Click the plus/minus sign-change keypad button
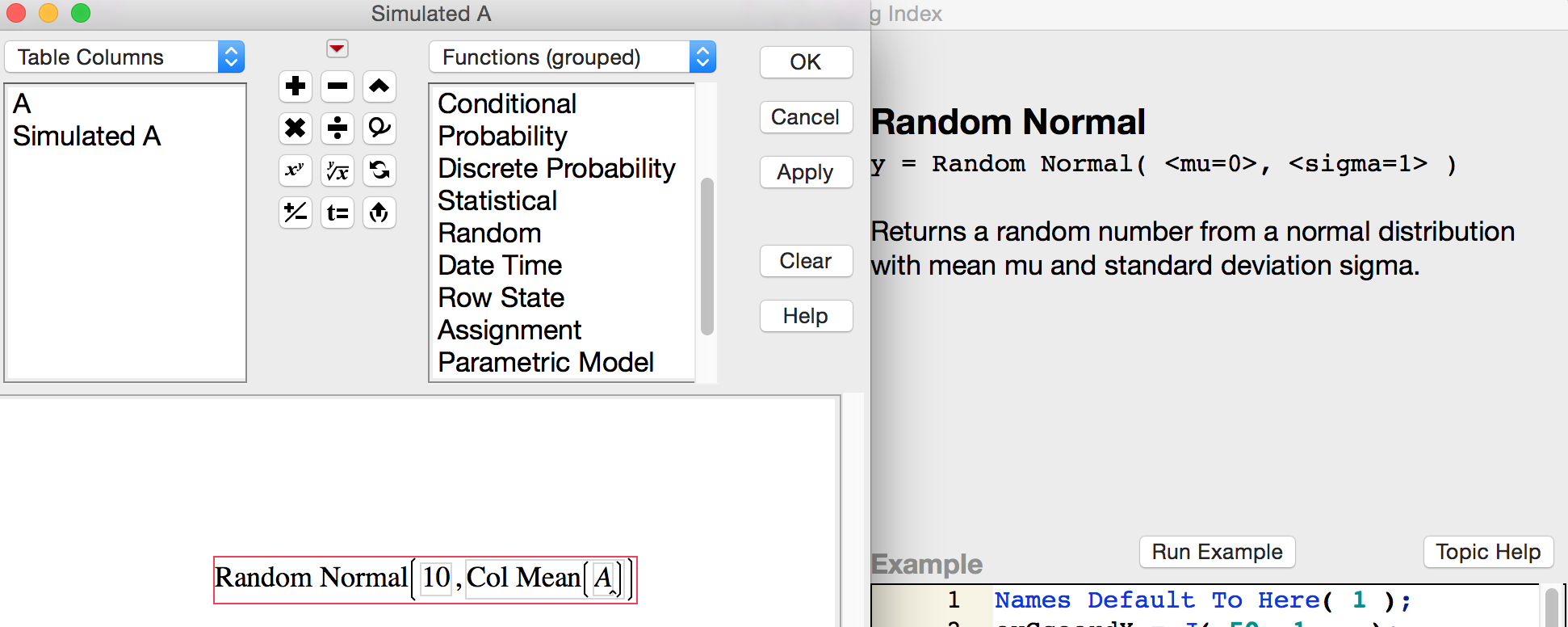The height and width of the screenshot is (627, 1568). (296, 213)
